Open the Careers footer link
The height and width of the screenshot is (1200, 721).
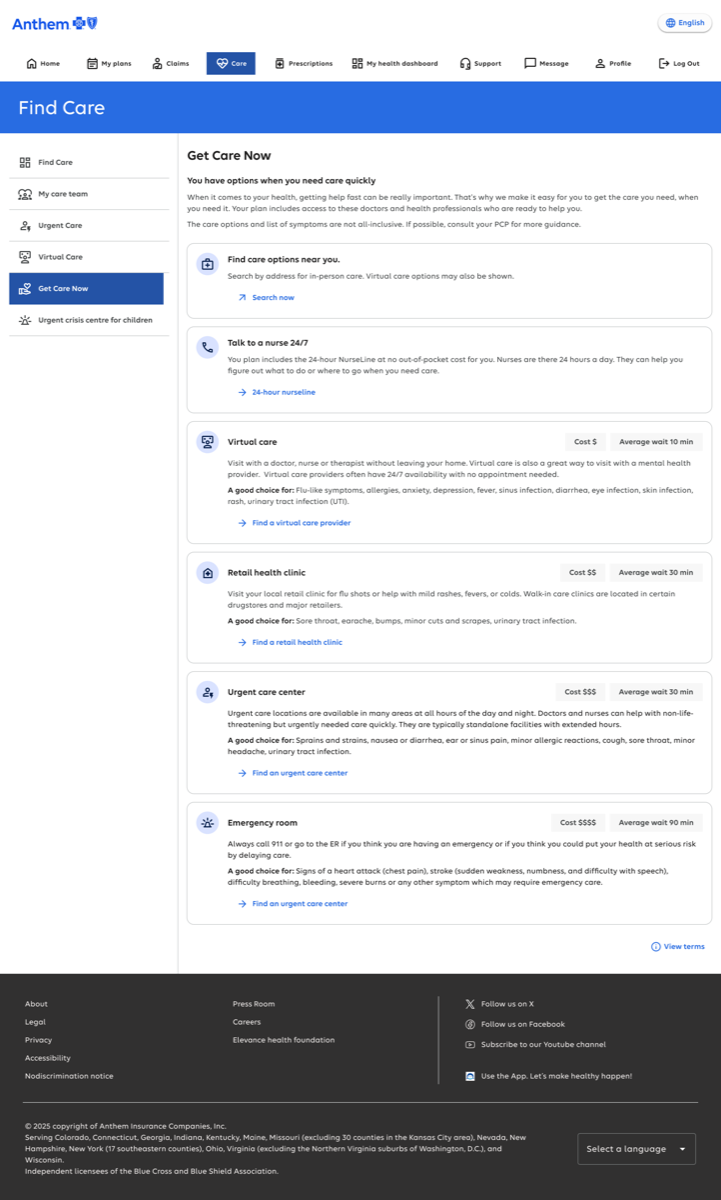[247, 1022]
